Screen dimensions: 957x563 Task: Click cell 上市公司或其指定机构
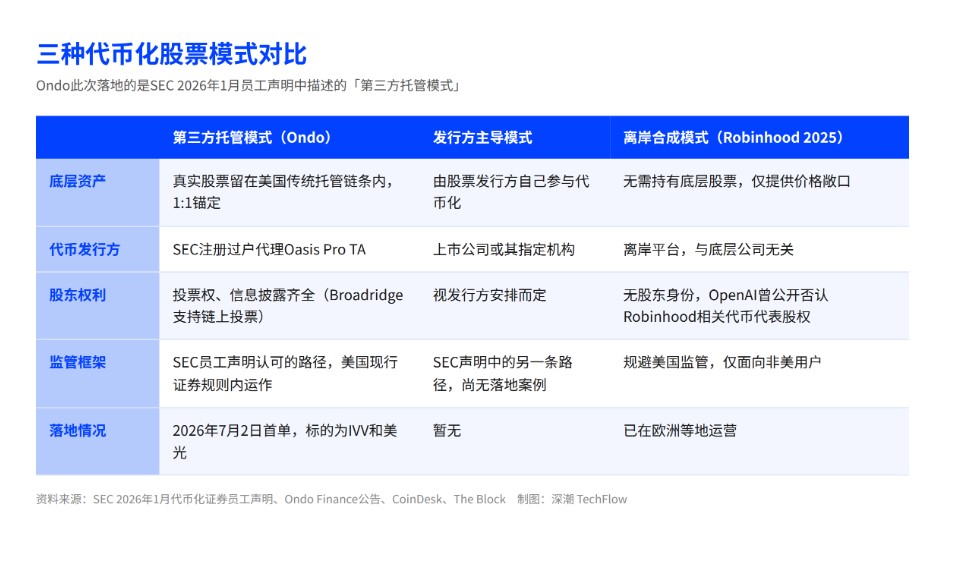[x=504, y=249]
